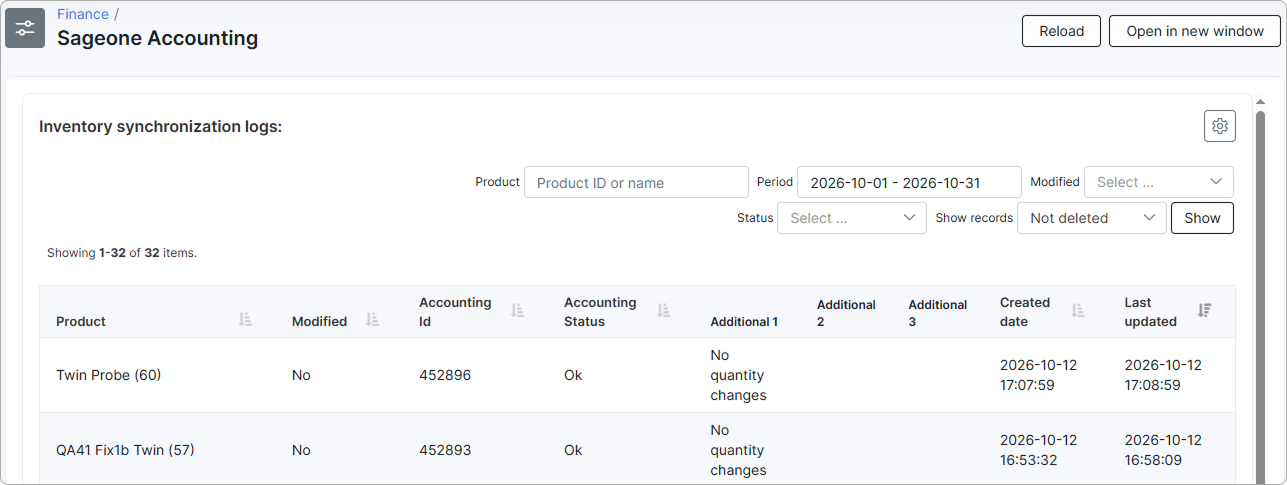Click Modified value No for QA41 Fix1b Twin
The height and width of the screenshot is (485, 1287).
(301, 450)
